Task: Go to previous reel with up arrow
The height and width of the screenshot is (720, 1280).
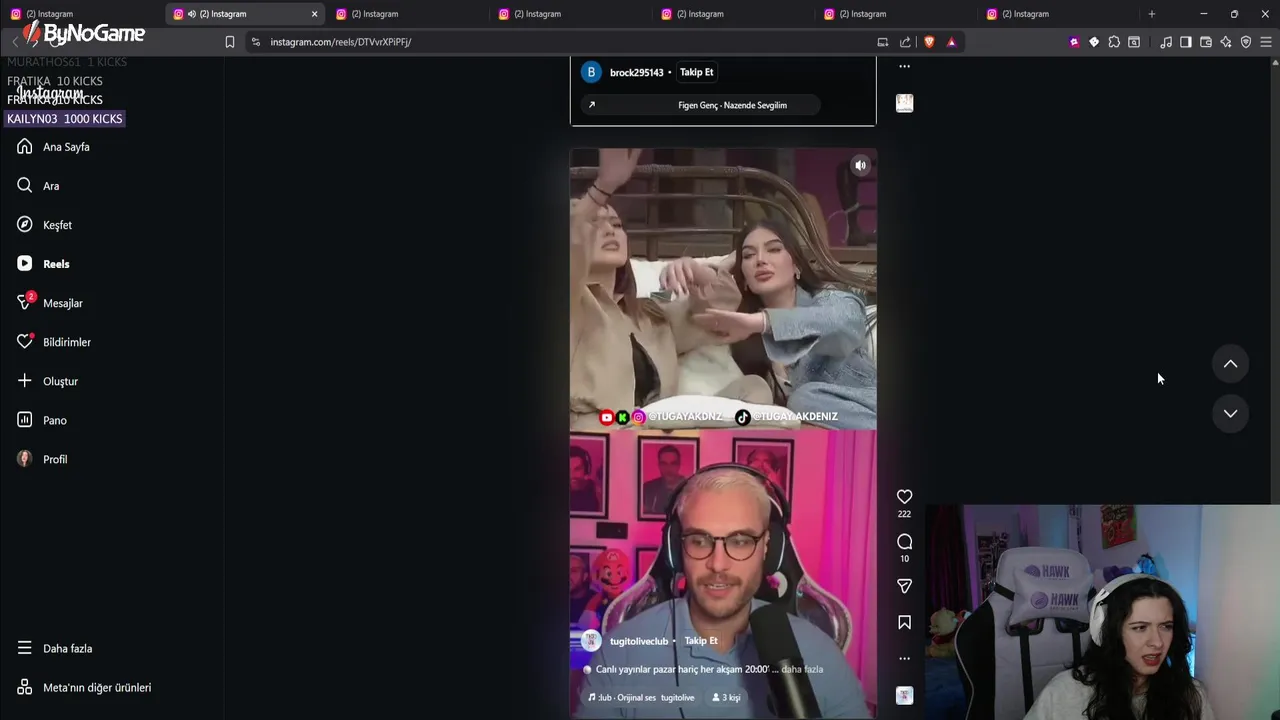Action: 1230,364
